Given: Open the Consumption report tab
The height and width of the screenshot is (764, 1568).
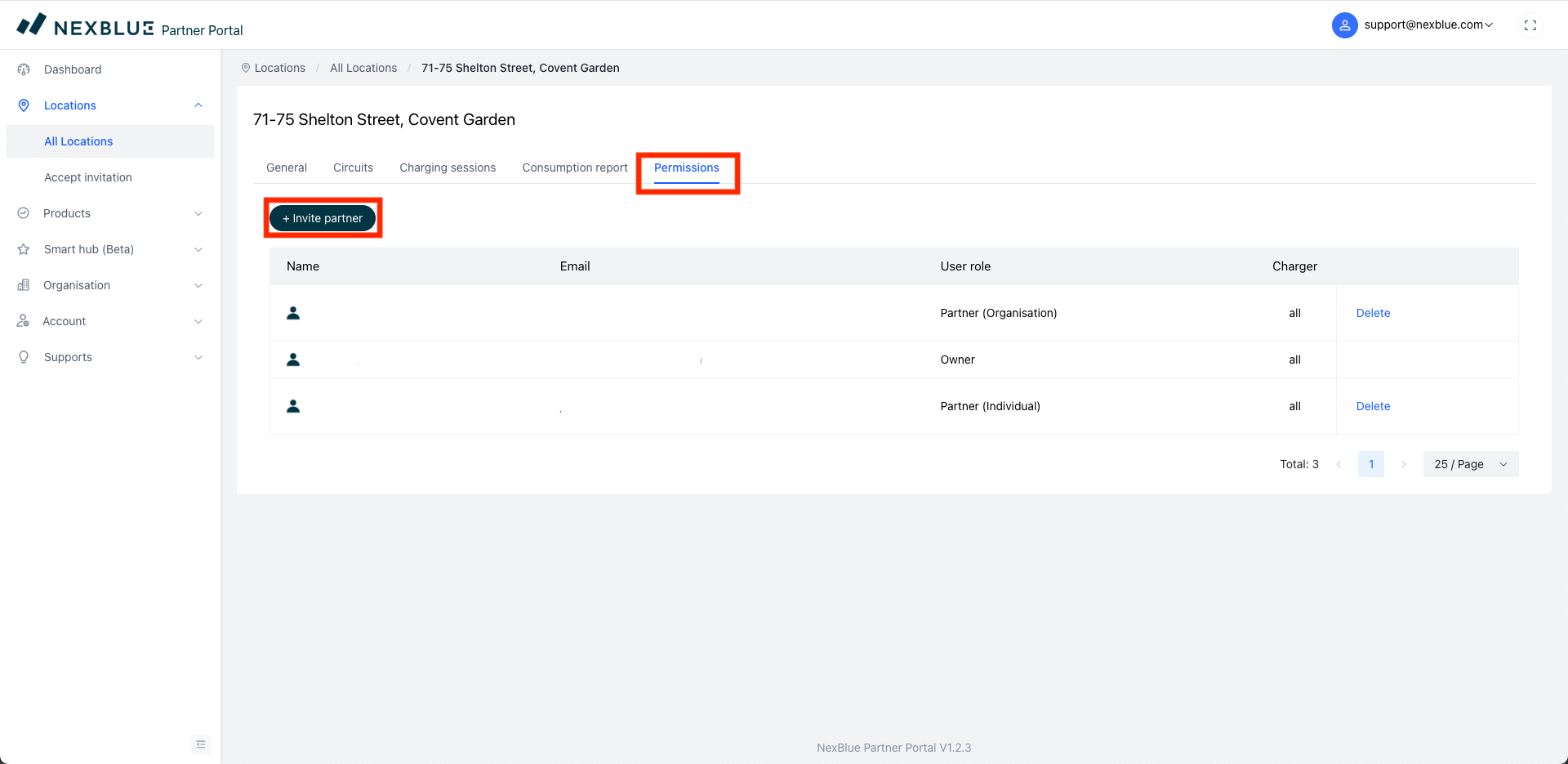Looking at the screenshot, I should (575, 168).
